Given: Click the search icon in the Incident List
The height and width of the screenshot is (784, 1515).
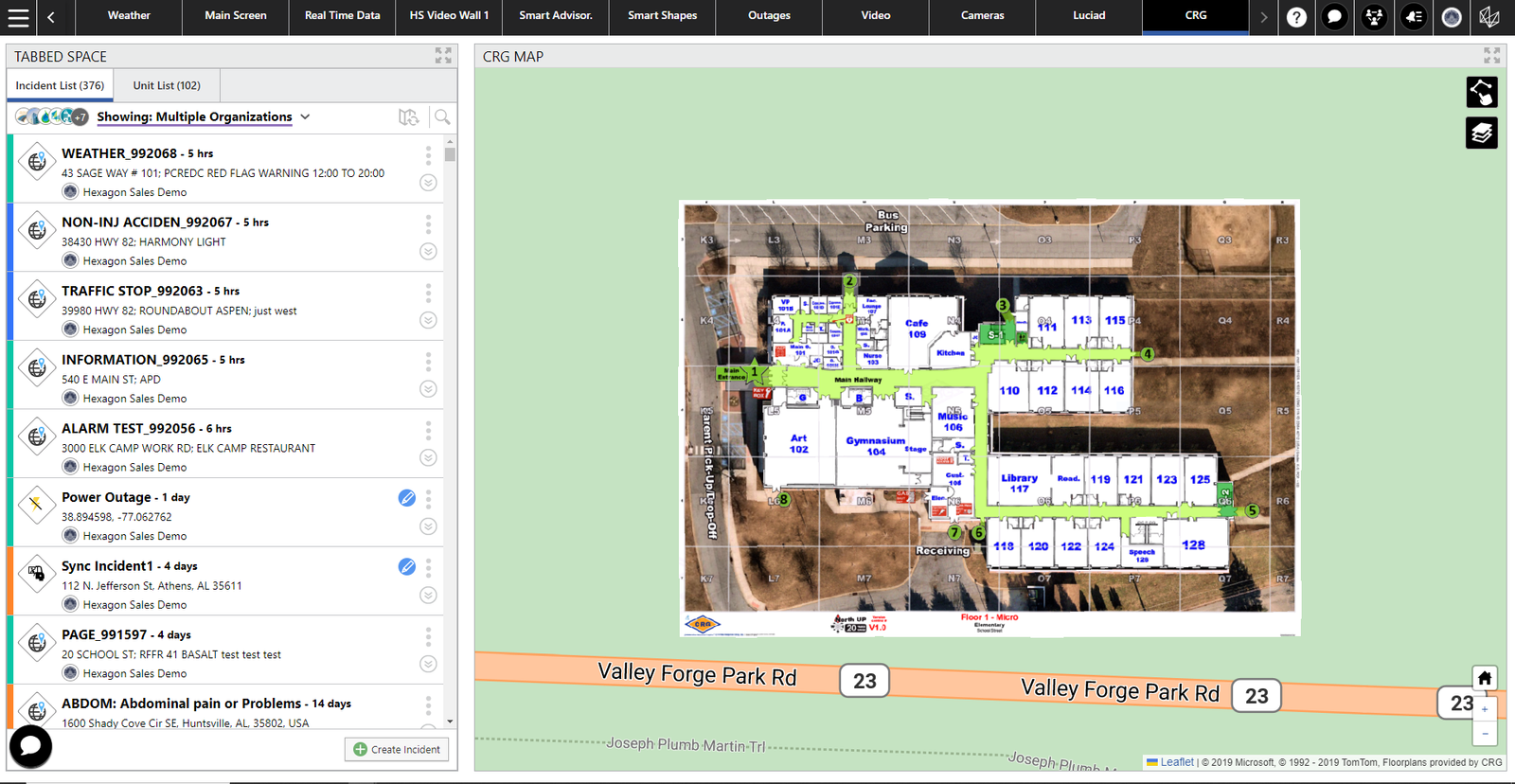Looking at the screenshot, I should 442,117.
